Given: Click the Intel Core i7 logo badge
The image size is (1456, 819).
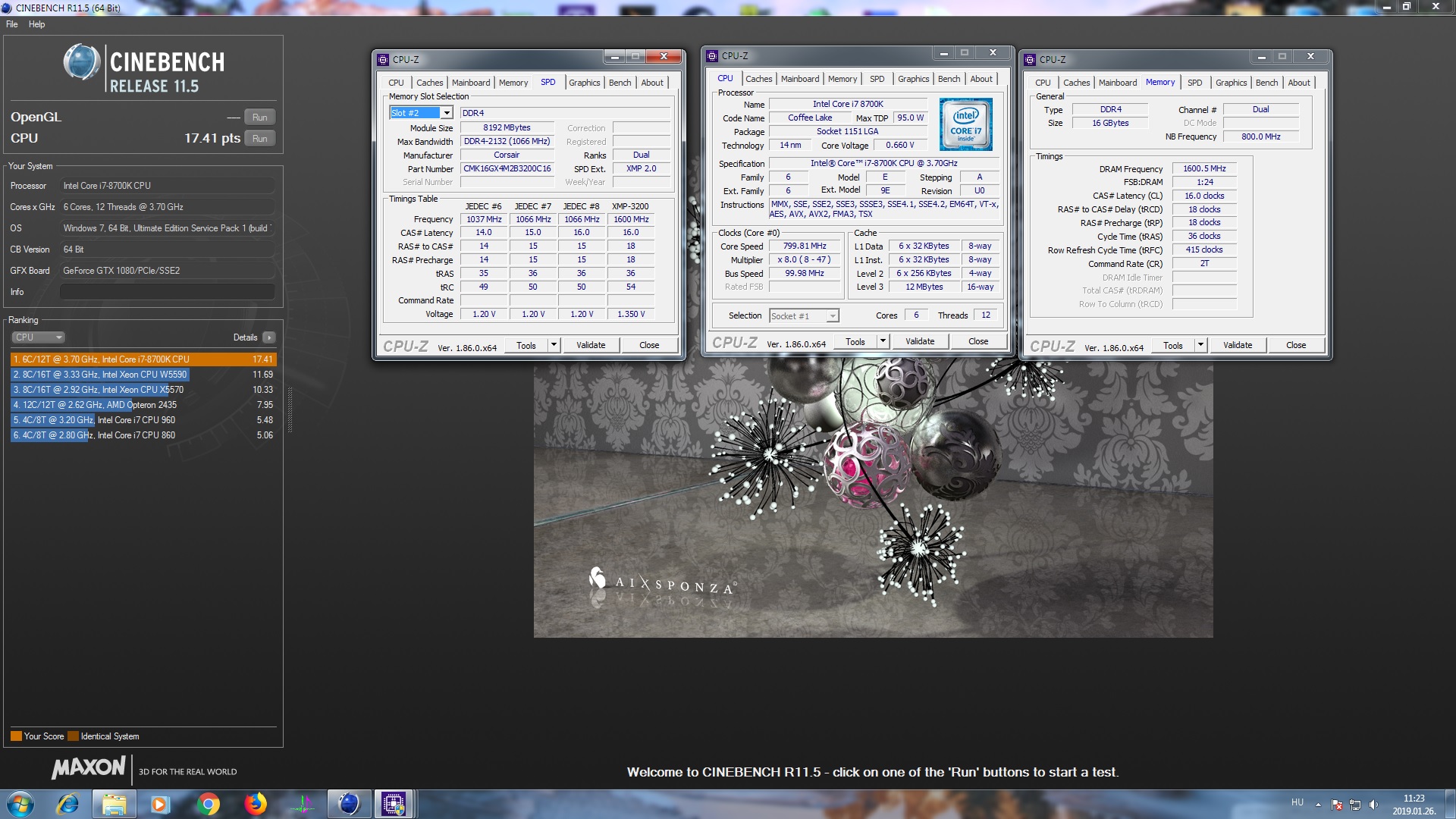Looking at the screenshot, I should coord(965,124).
